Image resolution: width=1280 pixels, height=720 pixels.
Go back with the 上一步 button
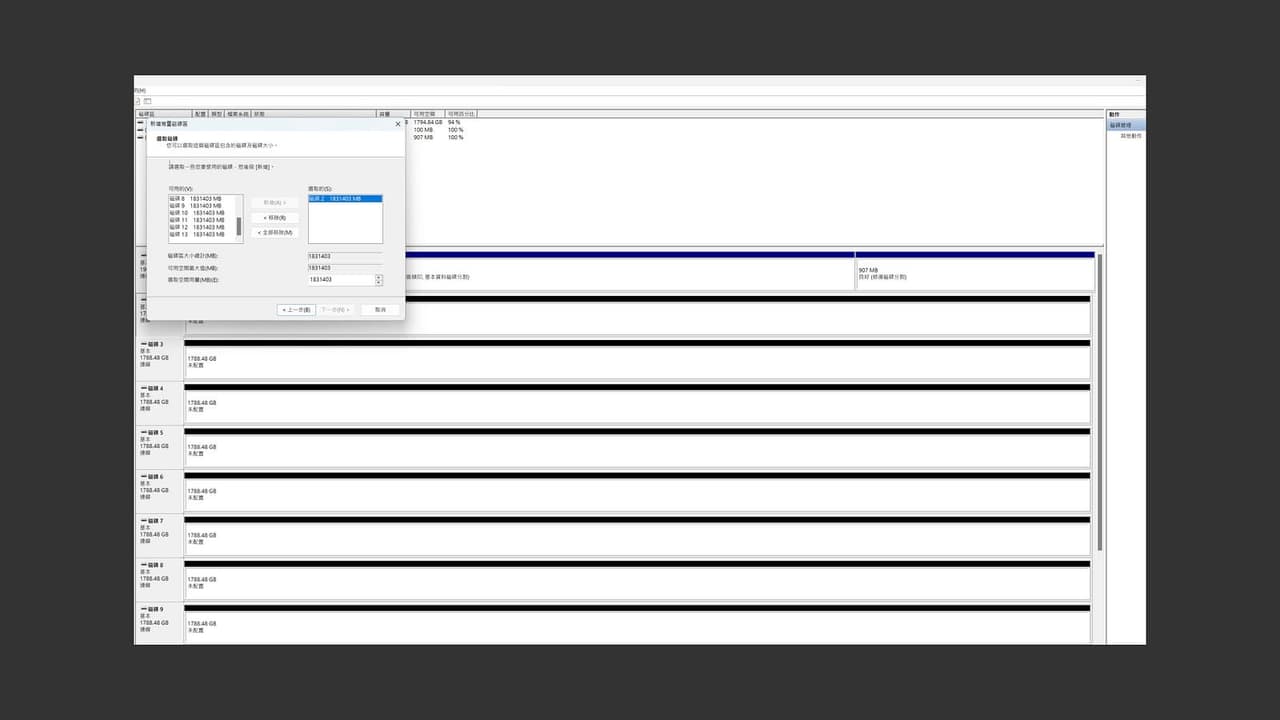pos(296,310)
